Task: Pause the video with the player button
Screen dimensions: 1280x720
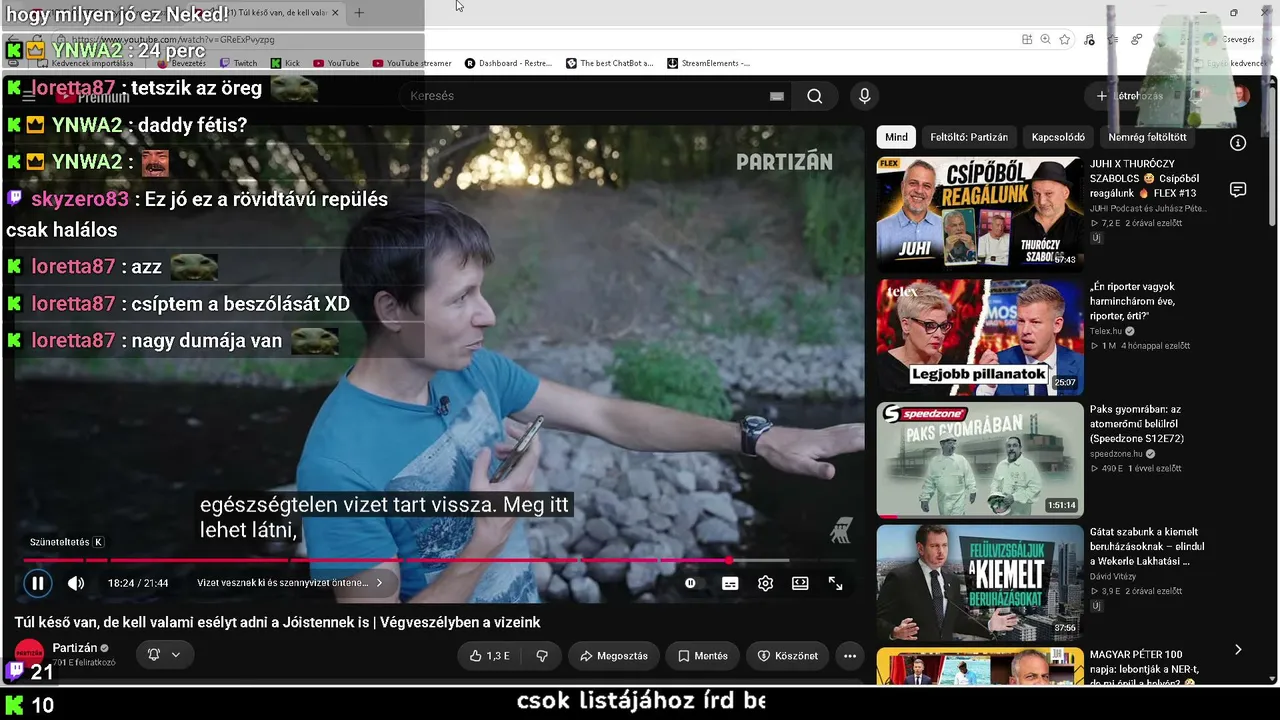Action: (37, 583)
